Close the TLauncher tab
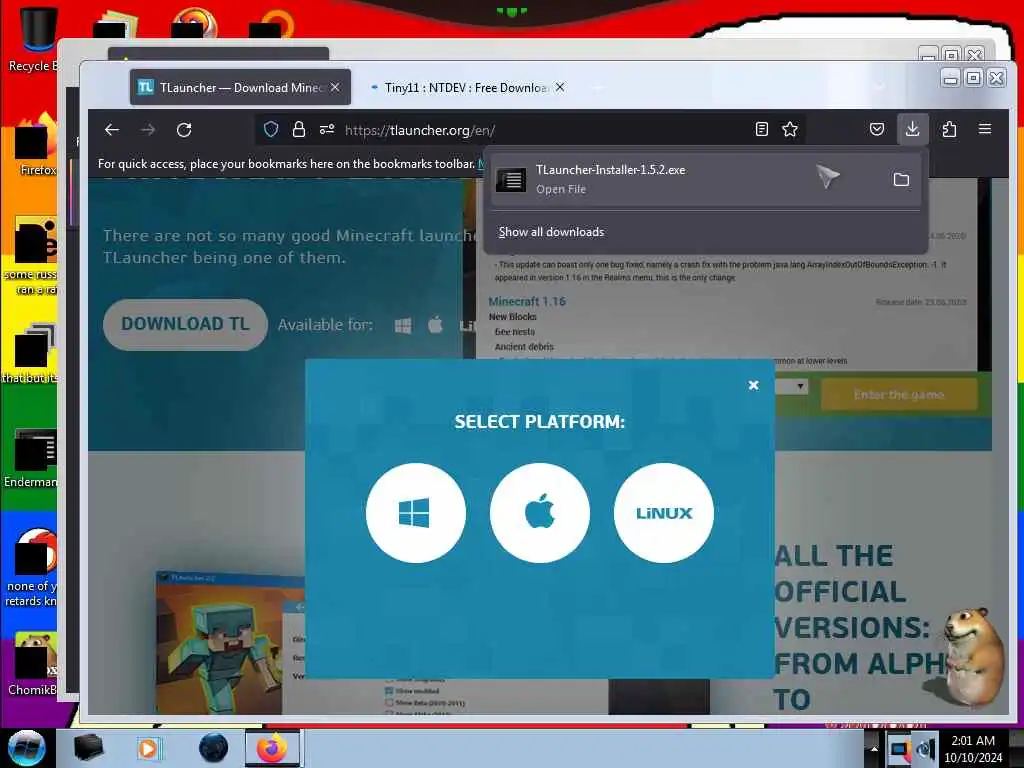The width and height of the screenshot is (1024, 768). 335,87
